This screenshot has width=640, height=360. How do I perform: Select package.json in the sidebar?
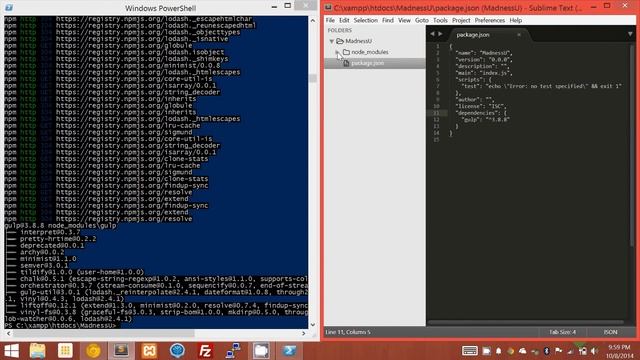367,63
